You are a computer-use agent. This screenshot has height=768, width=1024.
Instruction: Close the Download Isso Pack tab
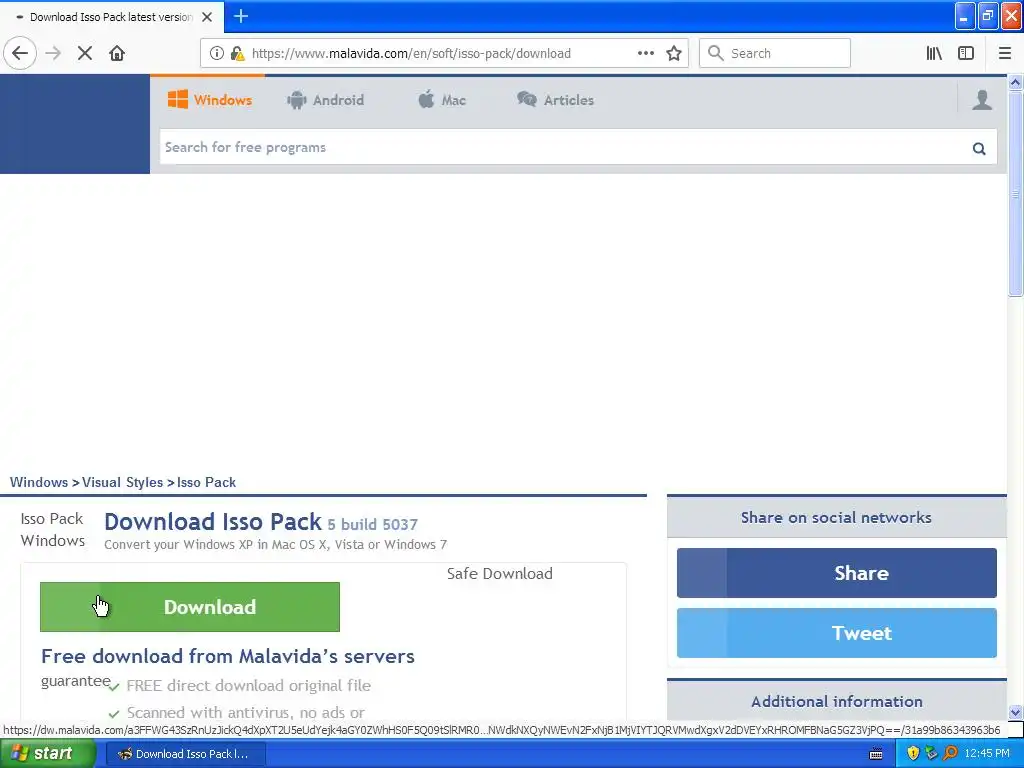tap(207, 17)
